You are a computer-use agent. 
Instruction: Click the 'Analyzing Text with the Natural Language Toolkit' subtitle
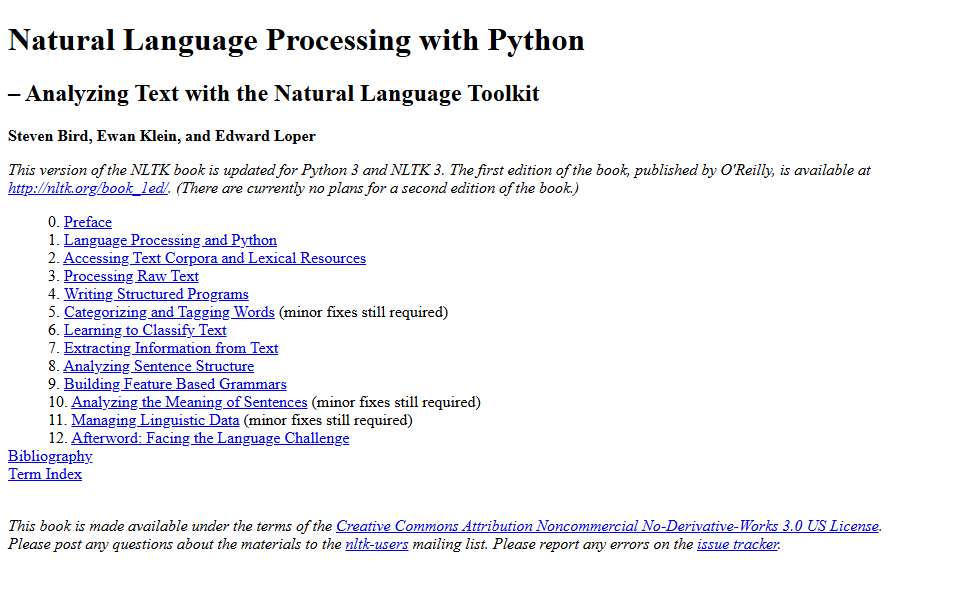[283, 94]
